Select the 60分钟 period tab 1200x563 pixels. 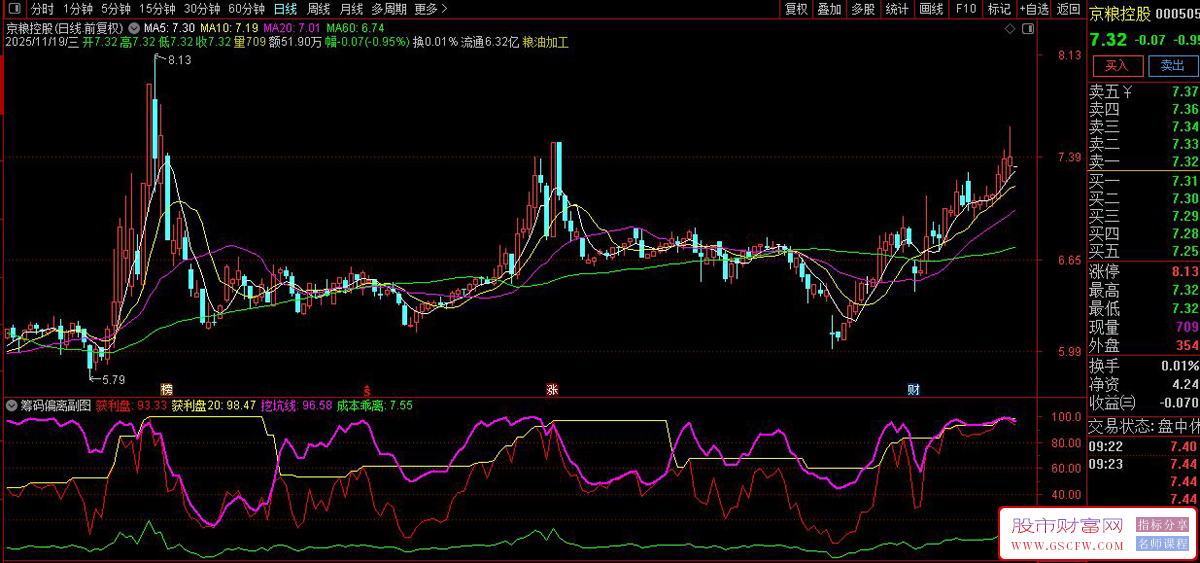point(247,9)
